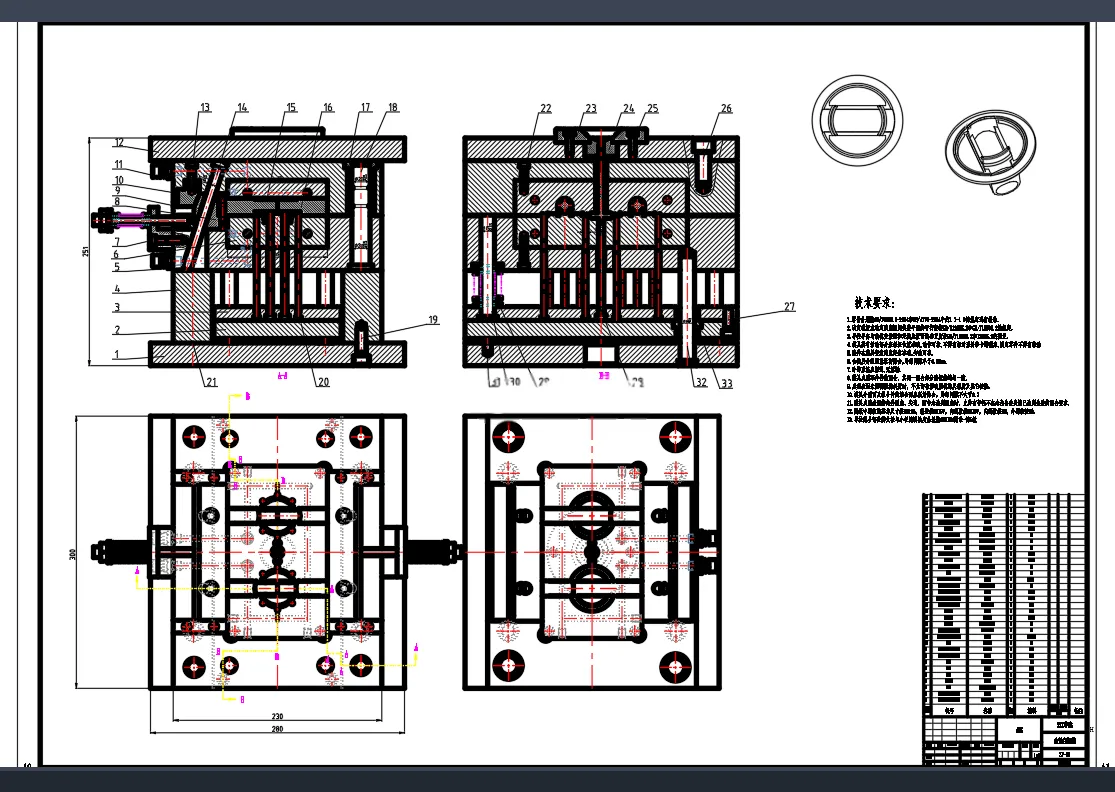This screenshot has height=792, width=1115.
Task: Click part callout number 18
Action: pyautogui.click(x=393, y=107)
